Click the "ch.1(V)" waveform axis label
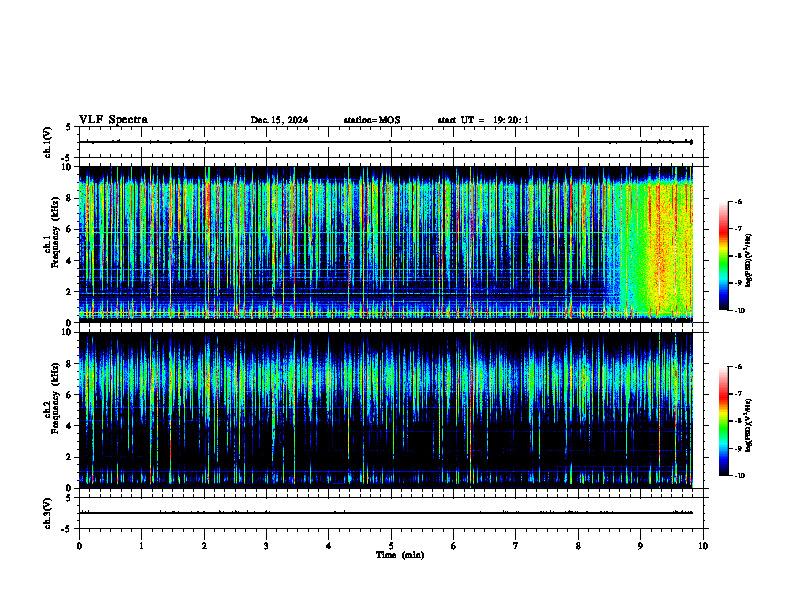 pos(48,142)
